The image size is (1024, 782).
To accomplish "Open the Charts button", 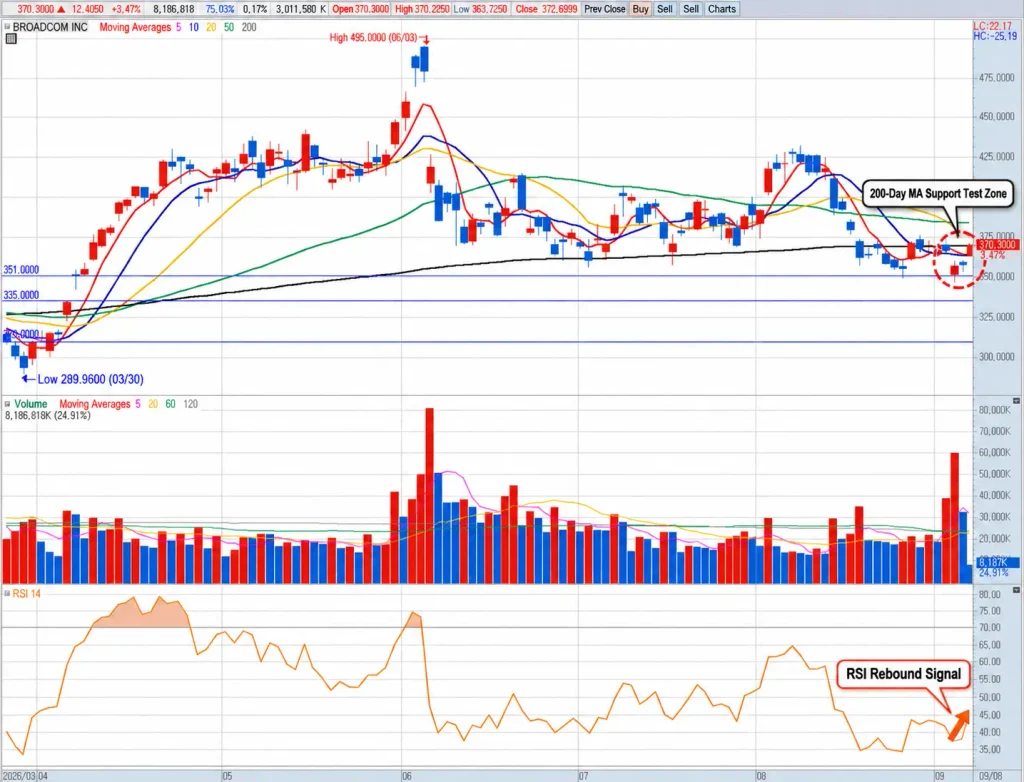I will pos(722,9).
